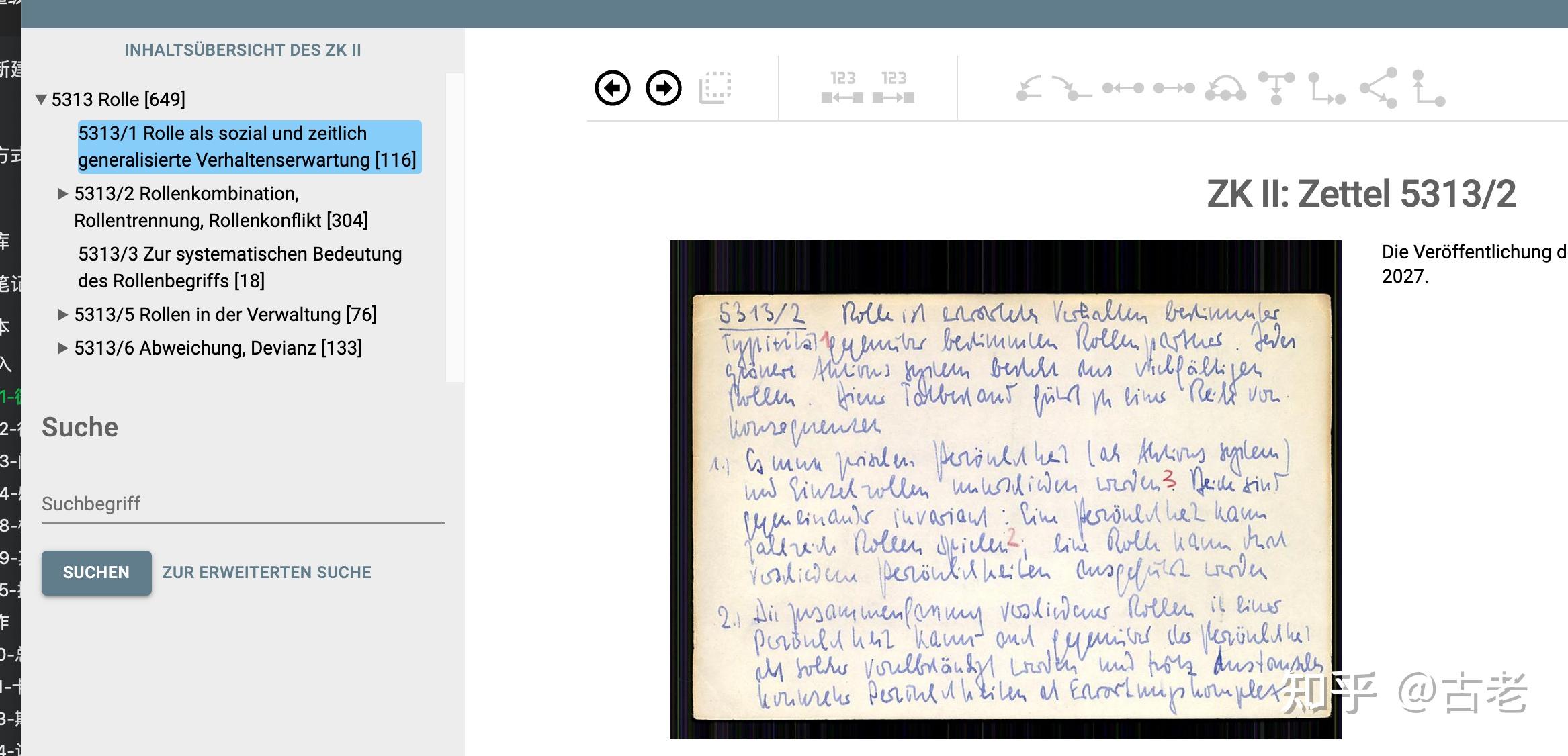Open 5313/3 Zur systematischen Bedeutung entry
Viewport: 1568px width, 756px height.
point(240,267)
